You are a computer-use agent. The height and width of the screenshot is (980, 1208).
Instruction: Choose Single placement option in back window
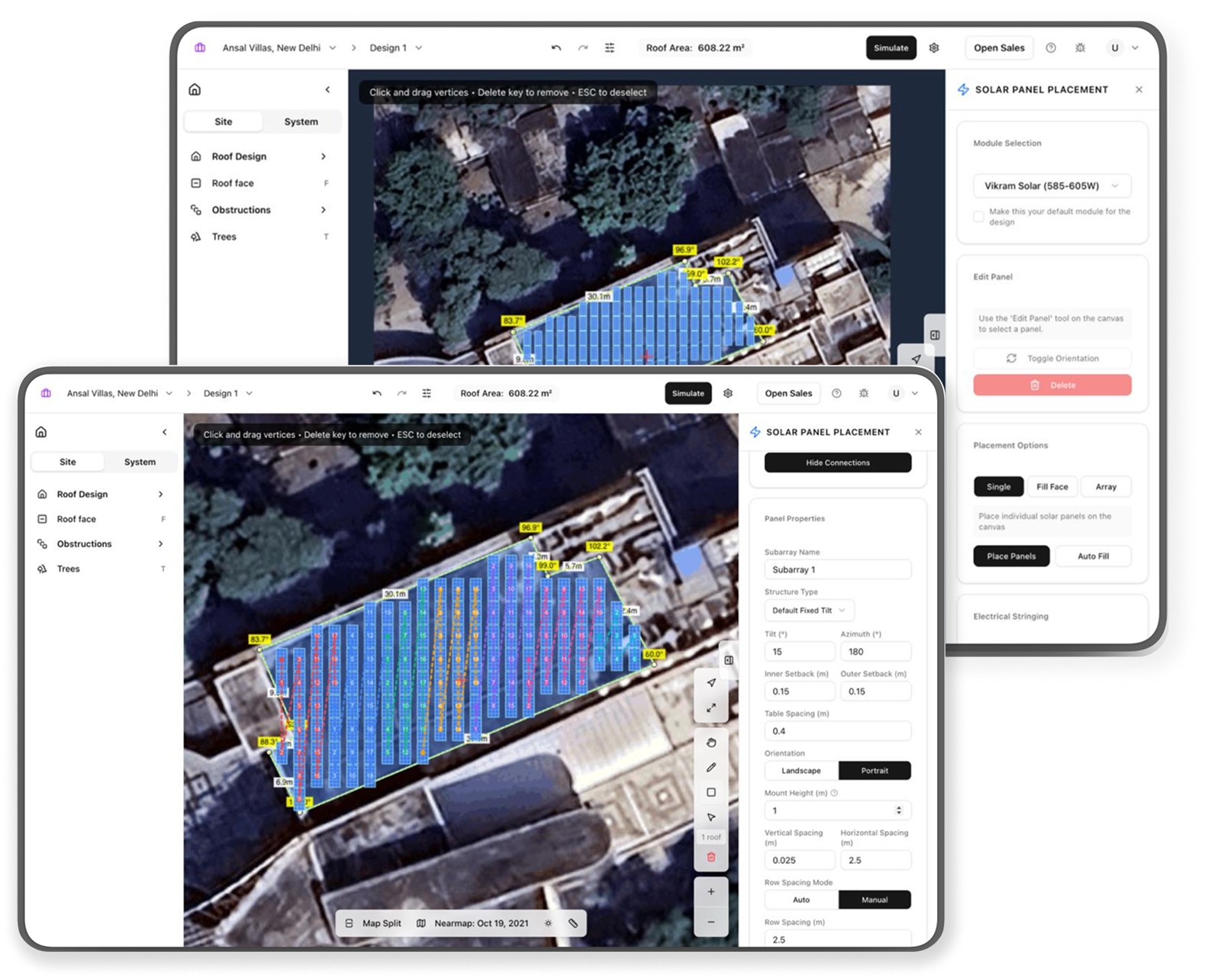[998, 487]
